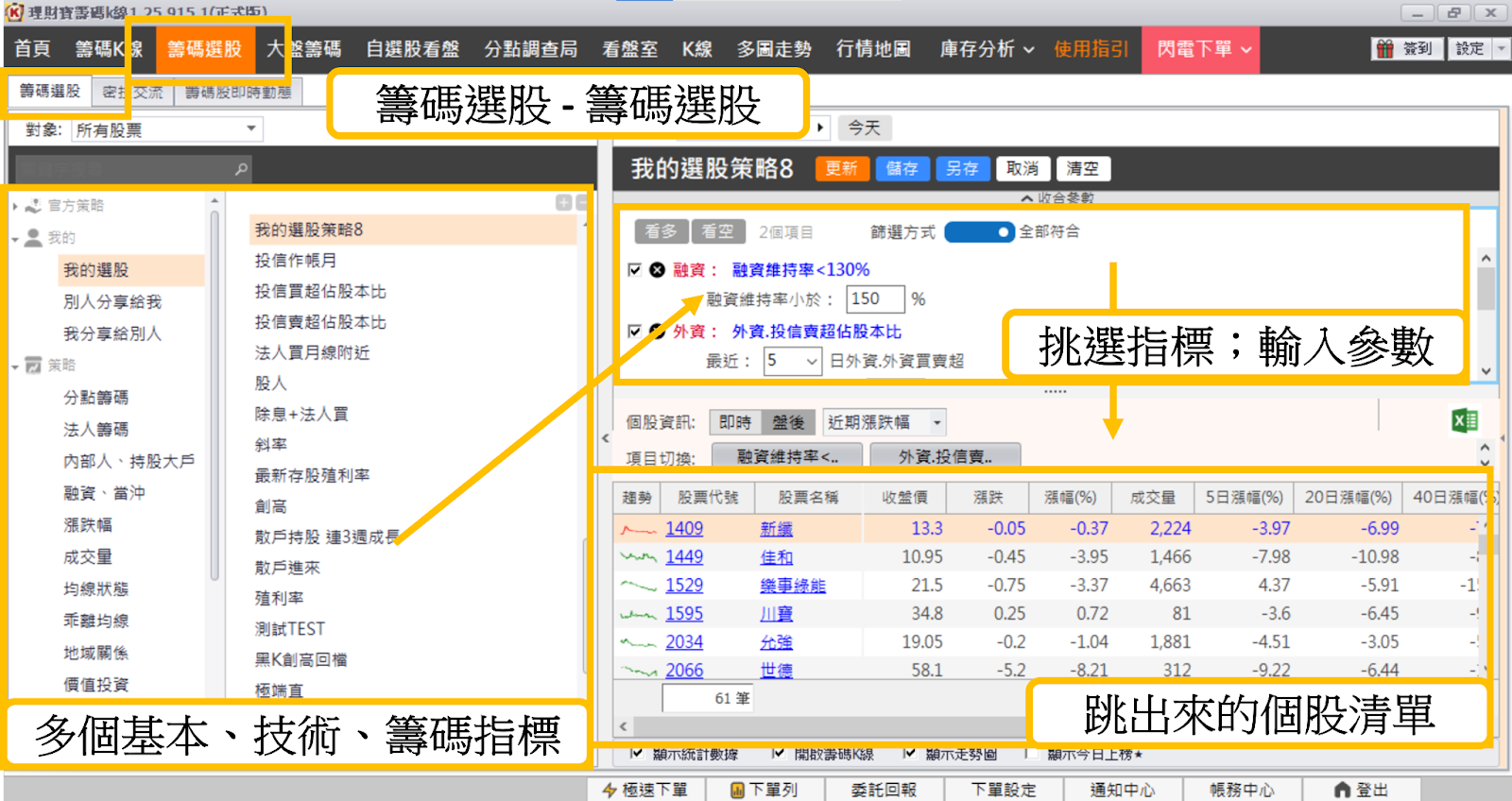
Task: Open the trend sparkline for stock 1529
Action: (638, 587)
